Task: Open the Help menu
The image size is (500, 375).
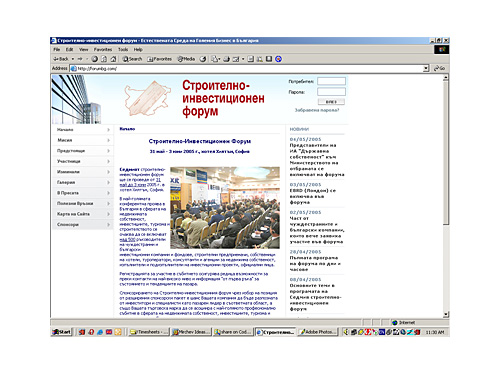Action: click(138, 49)
